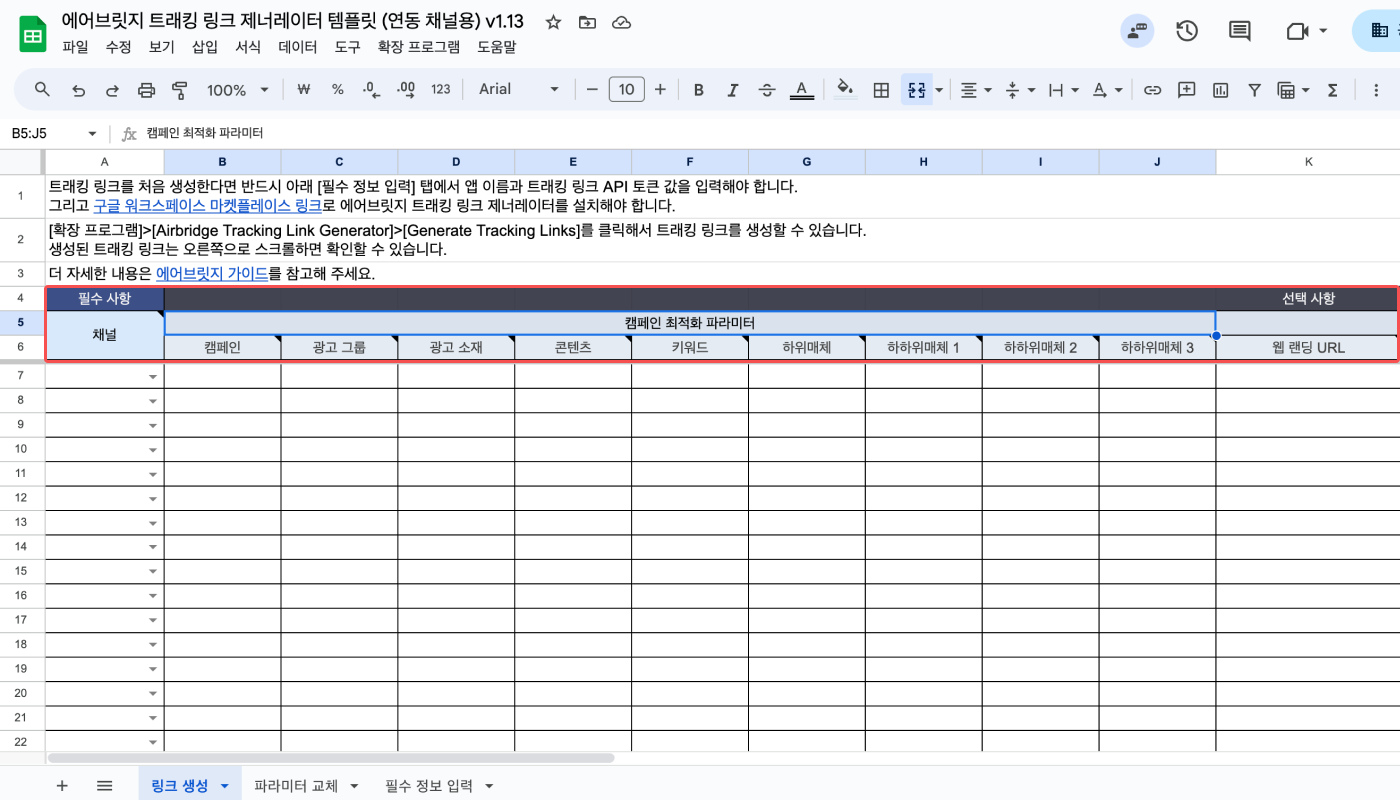
Task: Toggle strikethrough formatting
Action: 767,90
